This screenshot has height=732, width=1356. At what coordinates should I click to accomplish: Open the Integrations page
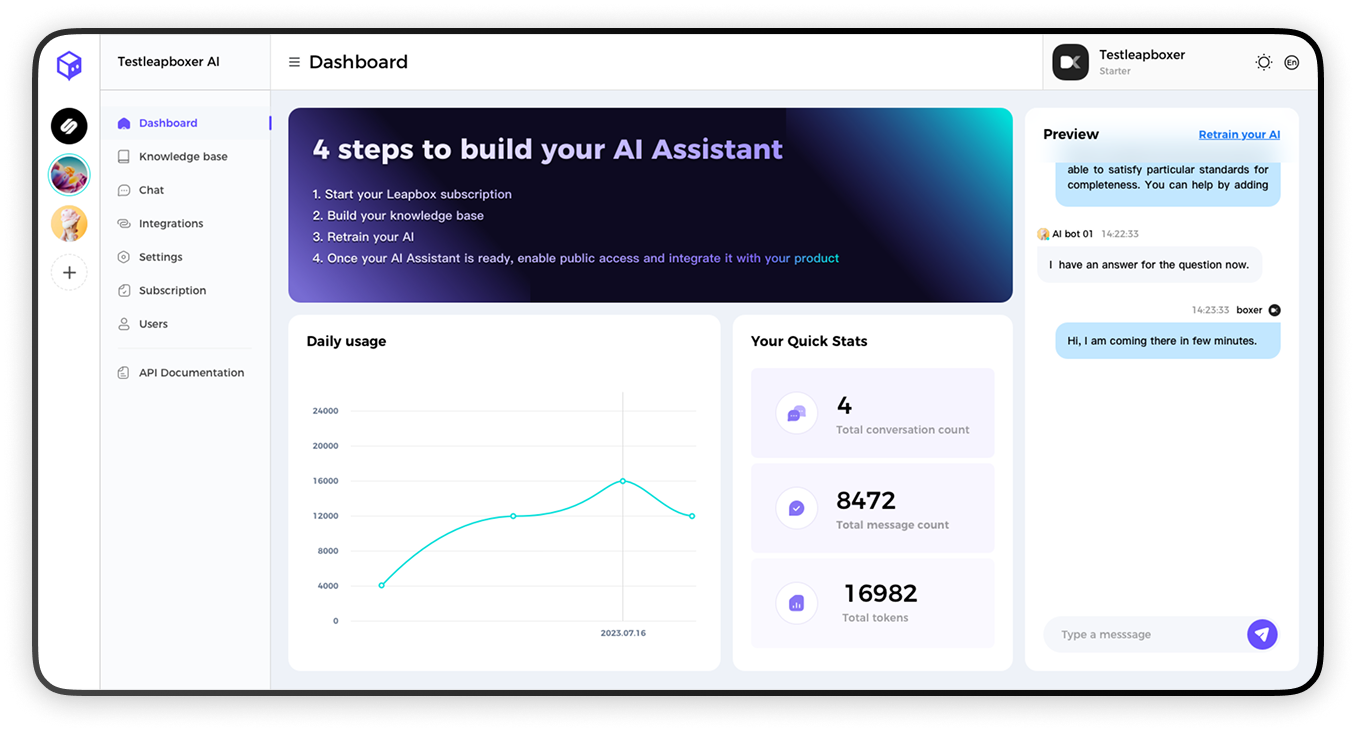[x=171, y=224]
